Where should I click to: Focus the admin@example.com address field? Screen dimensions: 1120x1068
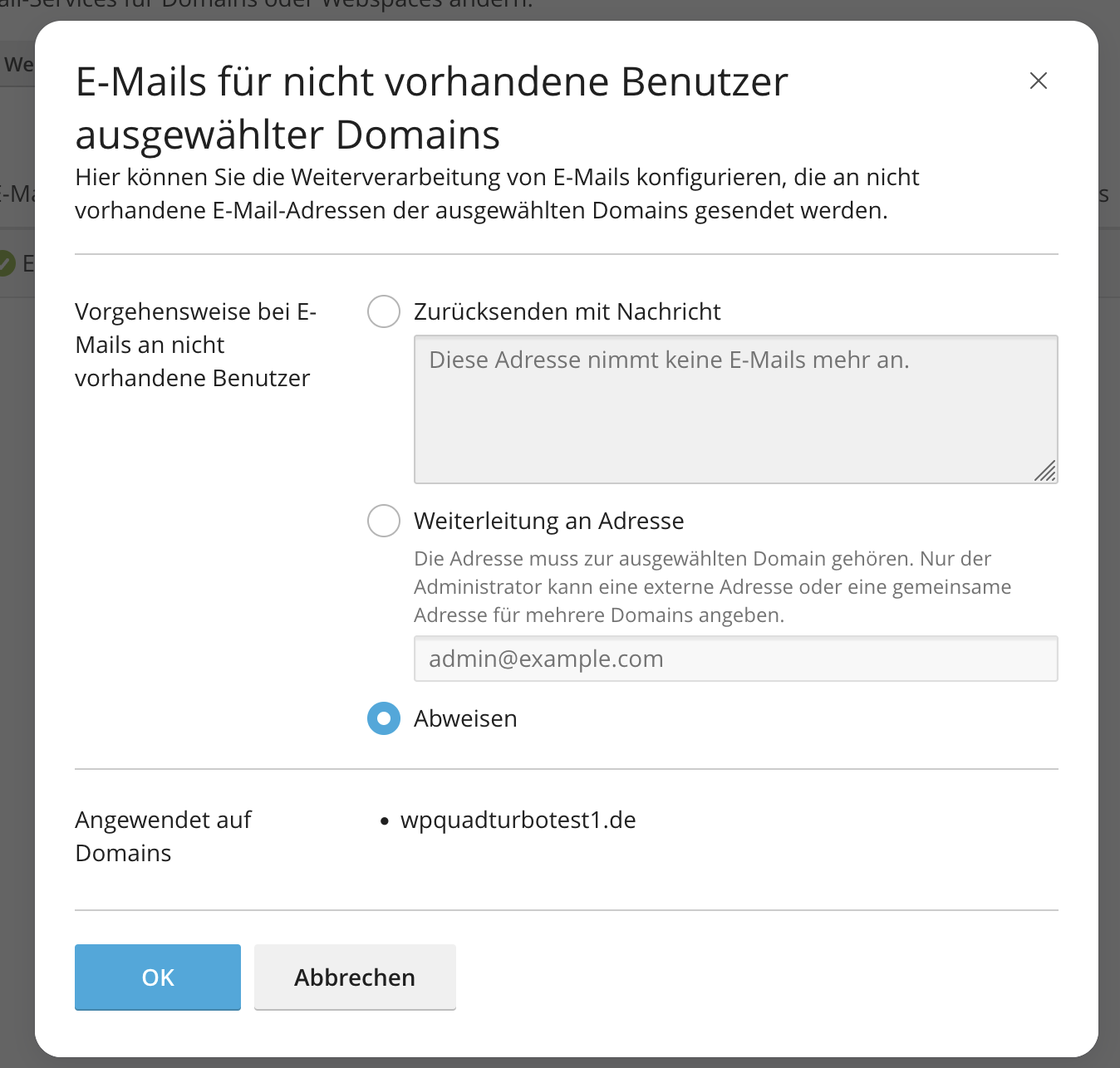[x=735, y=659]
